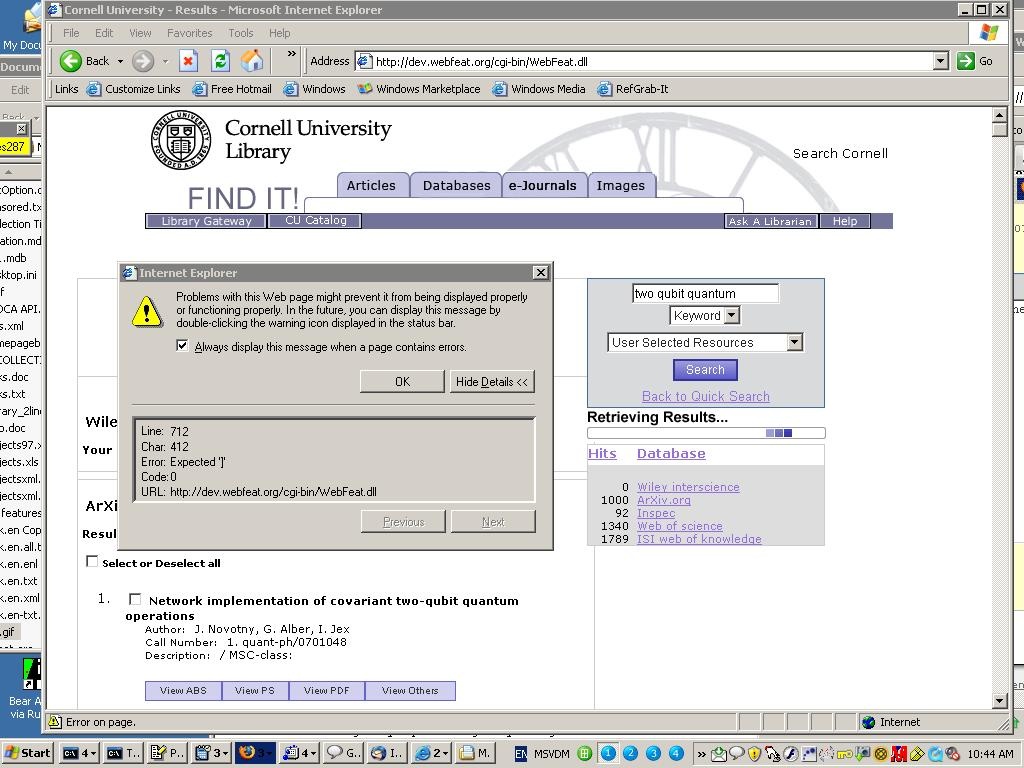Screen dimensions: 1024x768
Task: Open the Windows Marketplace link
Action: coord(419,89)
